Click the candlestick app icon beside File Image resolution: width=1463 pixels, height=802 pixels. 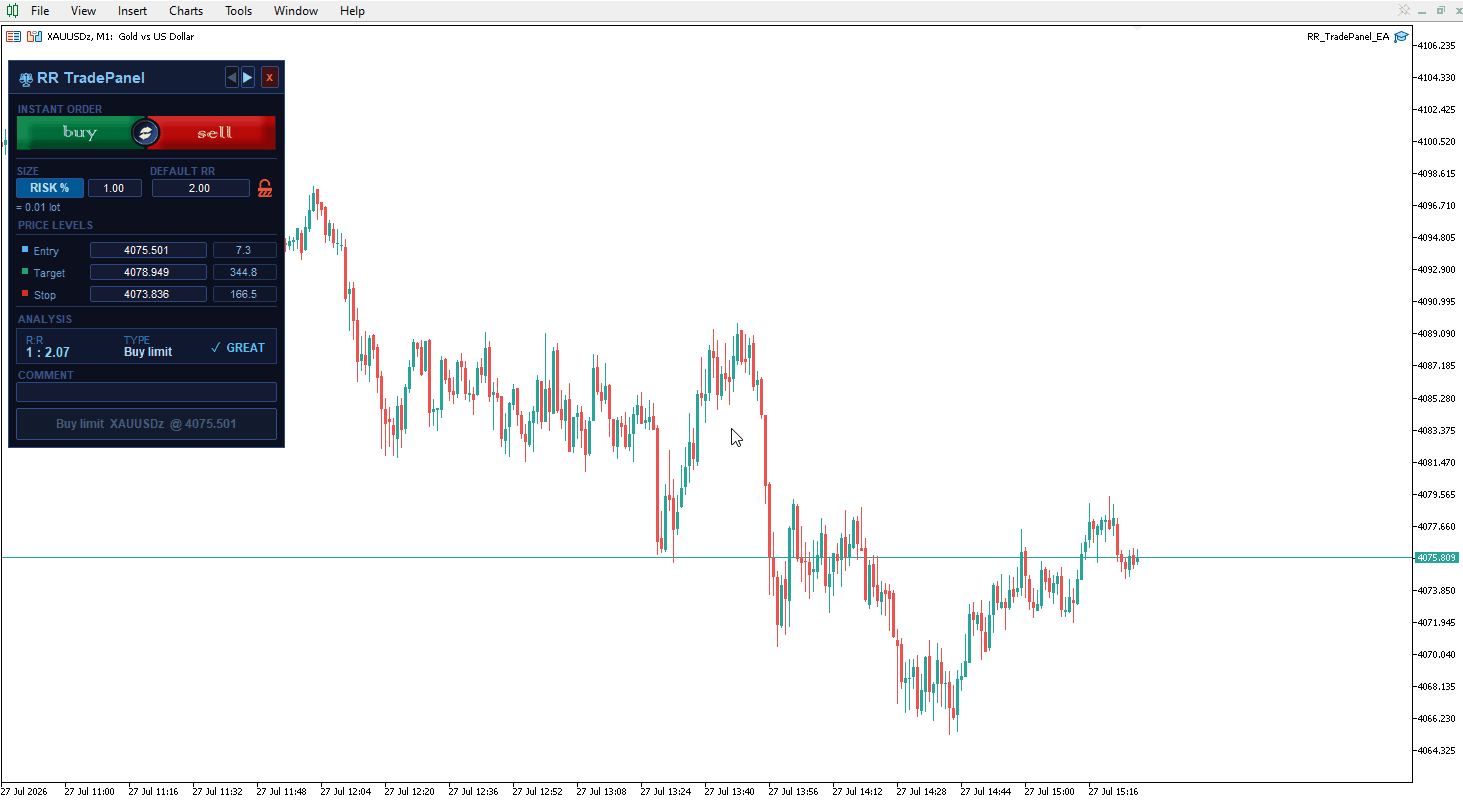(12, 11)
